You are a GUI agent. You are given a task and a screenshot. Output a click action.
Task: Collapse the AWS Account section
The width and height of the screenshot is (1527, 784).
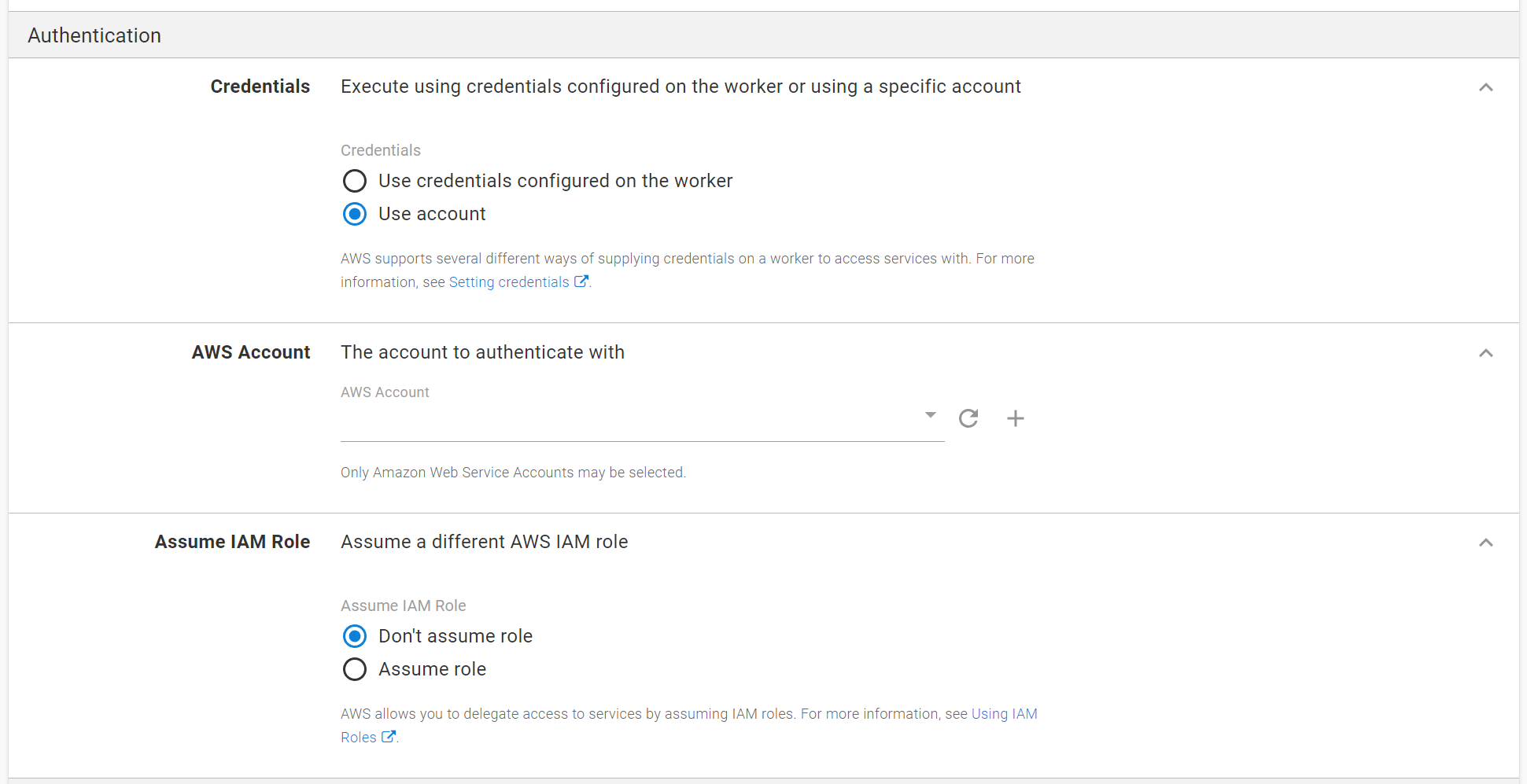pos(1486,353)
